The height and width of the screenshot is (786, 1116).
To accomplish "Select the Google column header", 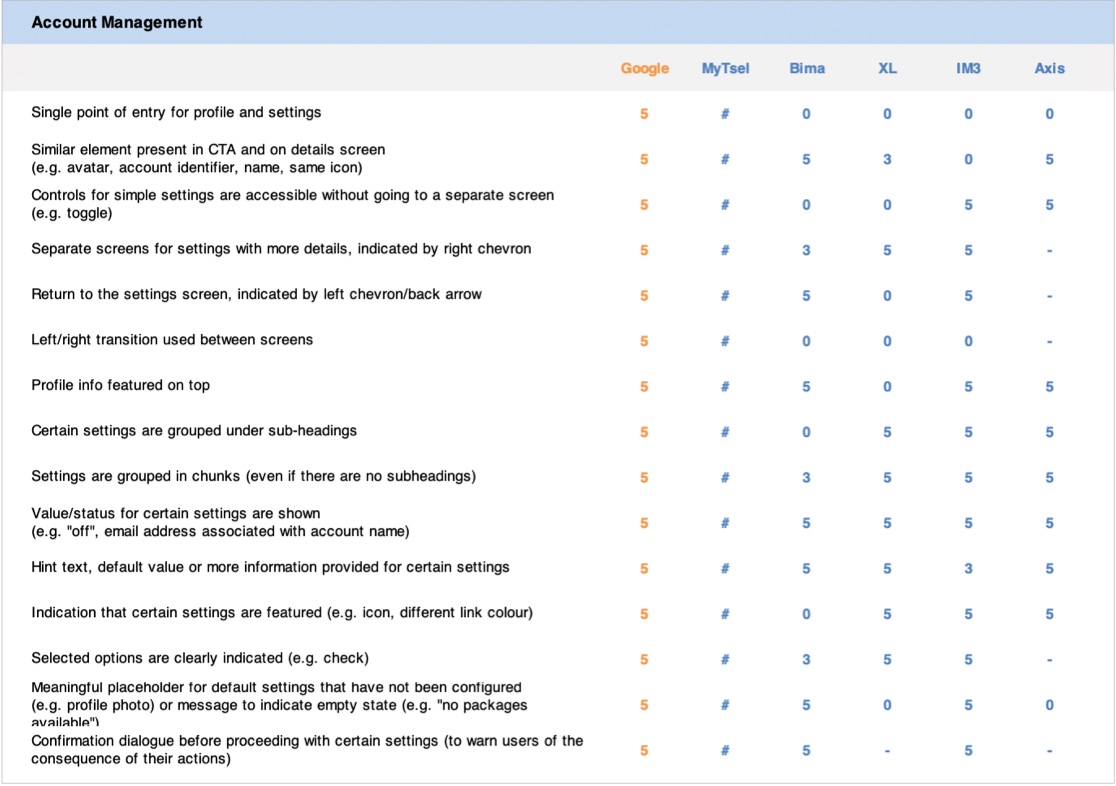I will (644, 69).
